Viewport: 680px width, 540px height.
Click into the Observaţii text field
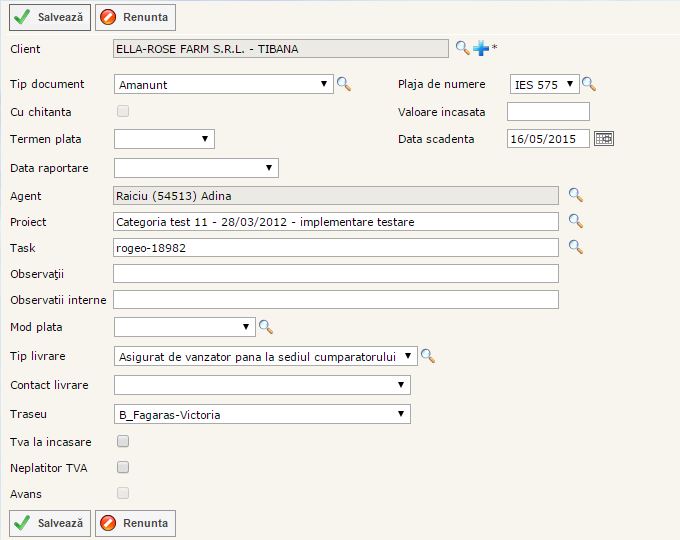[x=335, y=274]
